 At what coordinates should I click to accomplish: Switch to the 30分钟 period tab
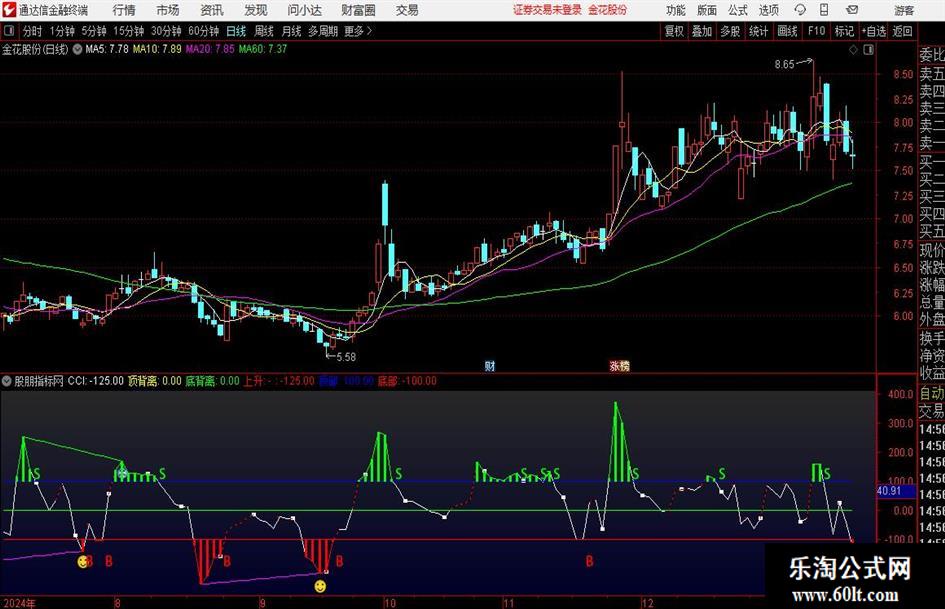tap(166, 31)
